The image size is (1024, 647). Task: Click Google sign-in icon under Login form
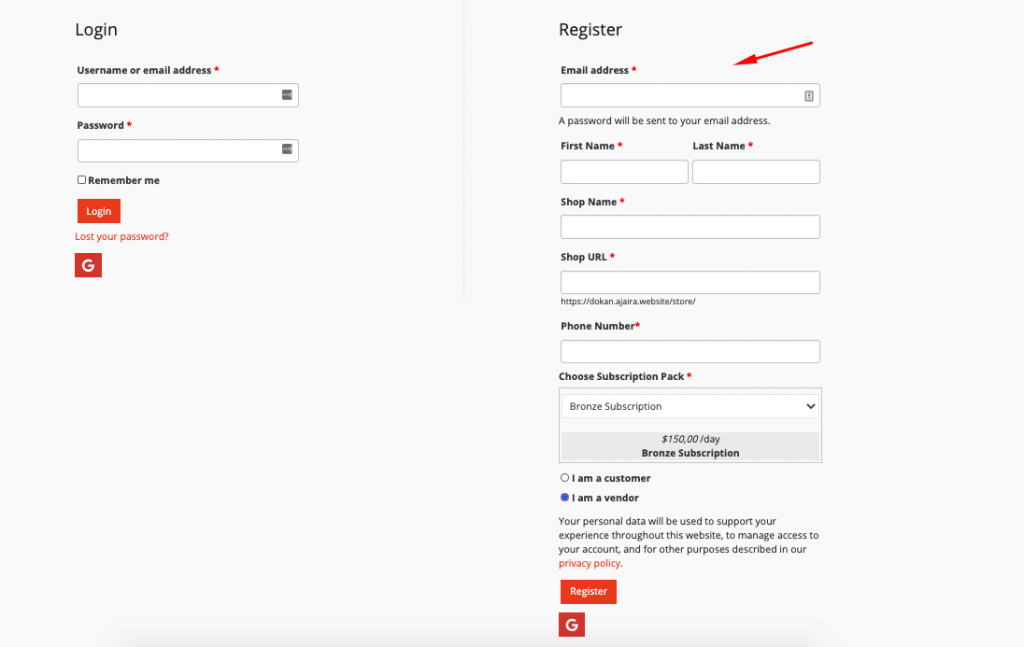(x=88, y=265)
